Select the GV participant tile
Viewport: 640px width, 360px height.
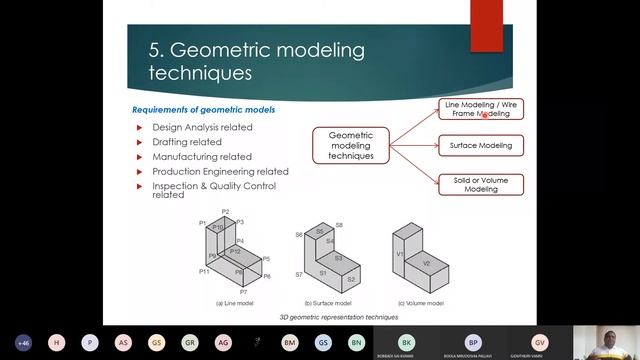(540, 343)
